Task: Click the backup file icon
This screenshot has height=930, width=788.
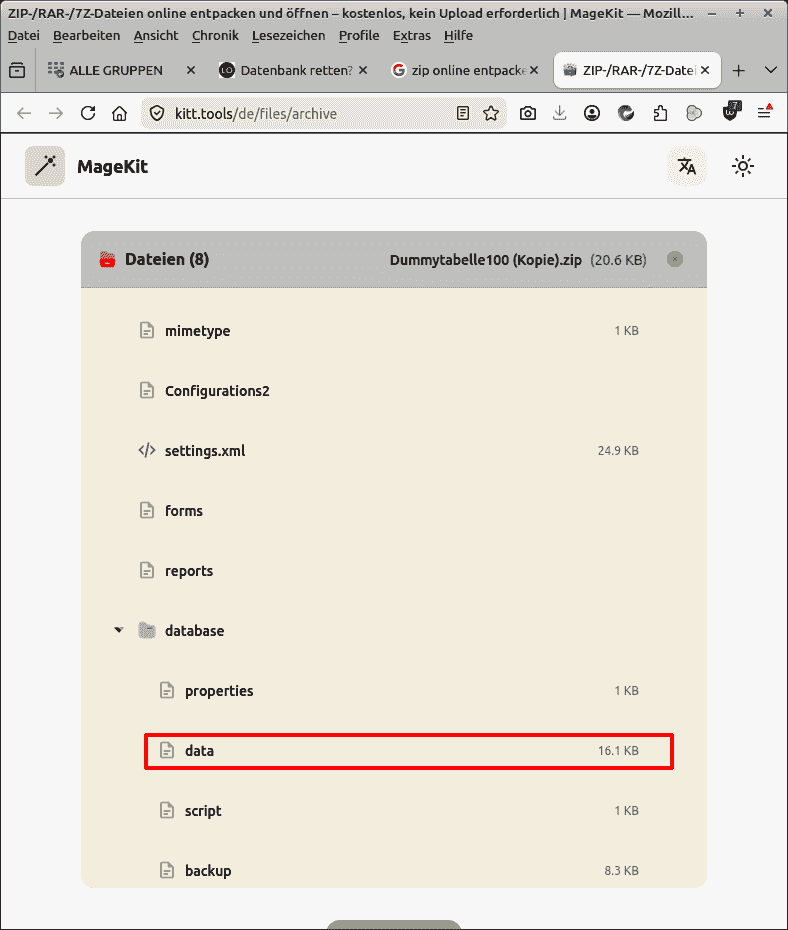Action: [168, 871]
